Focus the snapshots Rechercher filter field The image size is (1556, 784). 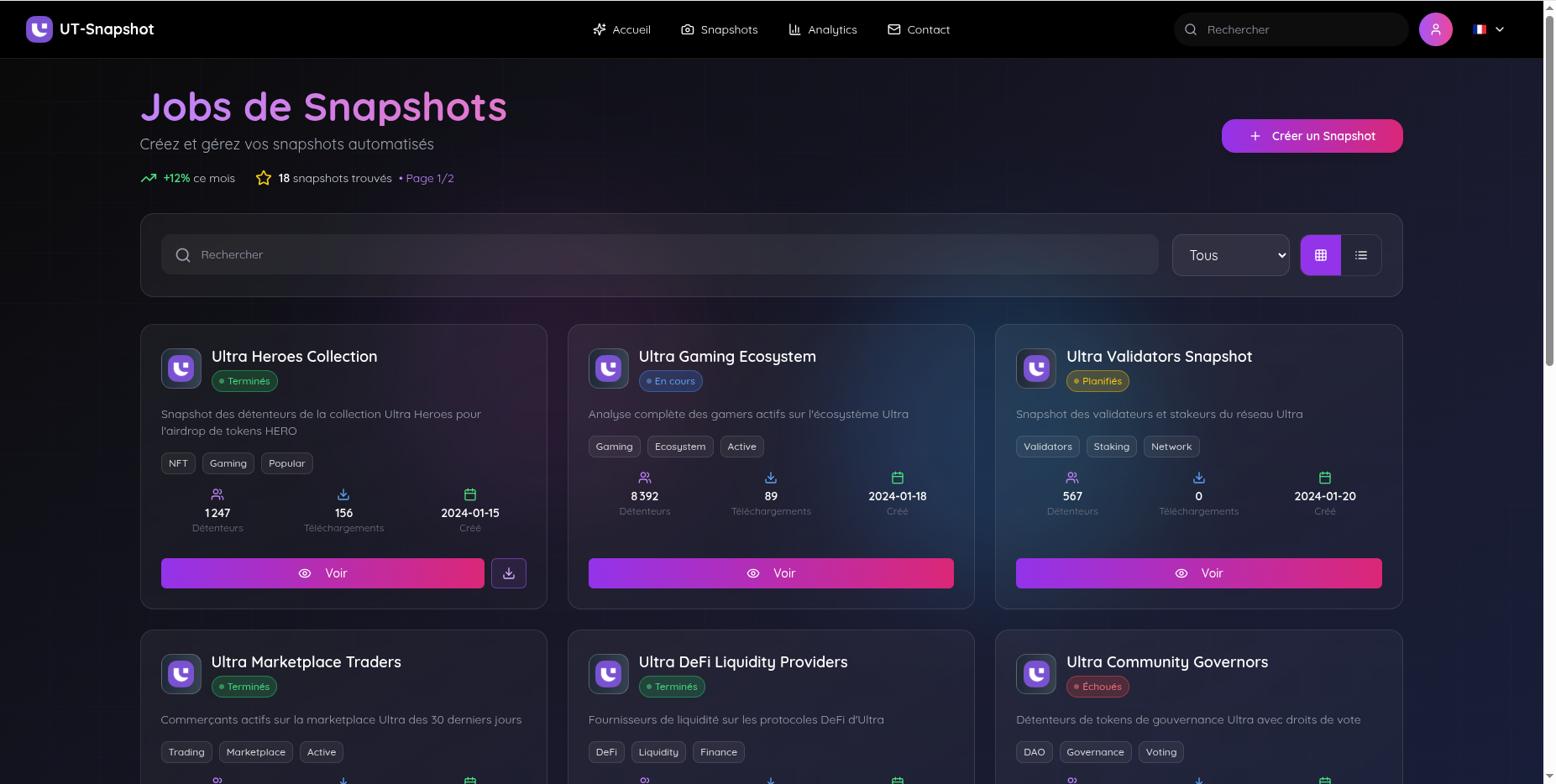tap(659, 254)
